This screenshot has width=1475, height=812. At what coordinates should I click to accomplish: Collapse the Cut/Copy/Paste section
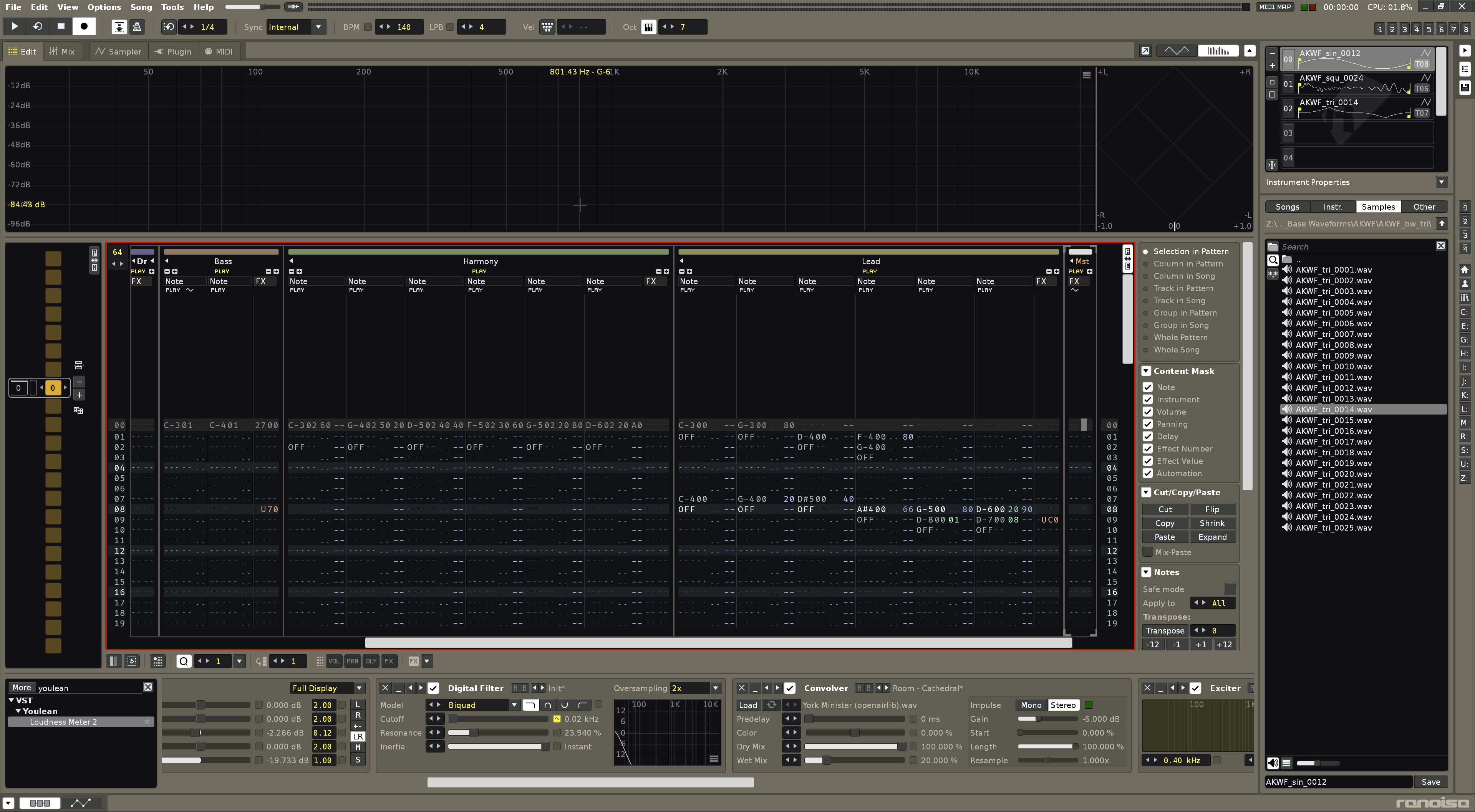(x=1146, y=492)
